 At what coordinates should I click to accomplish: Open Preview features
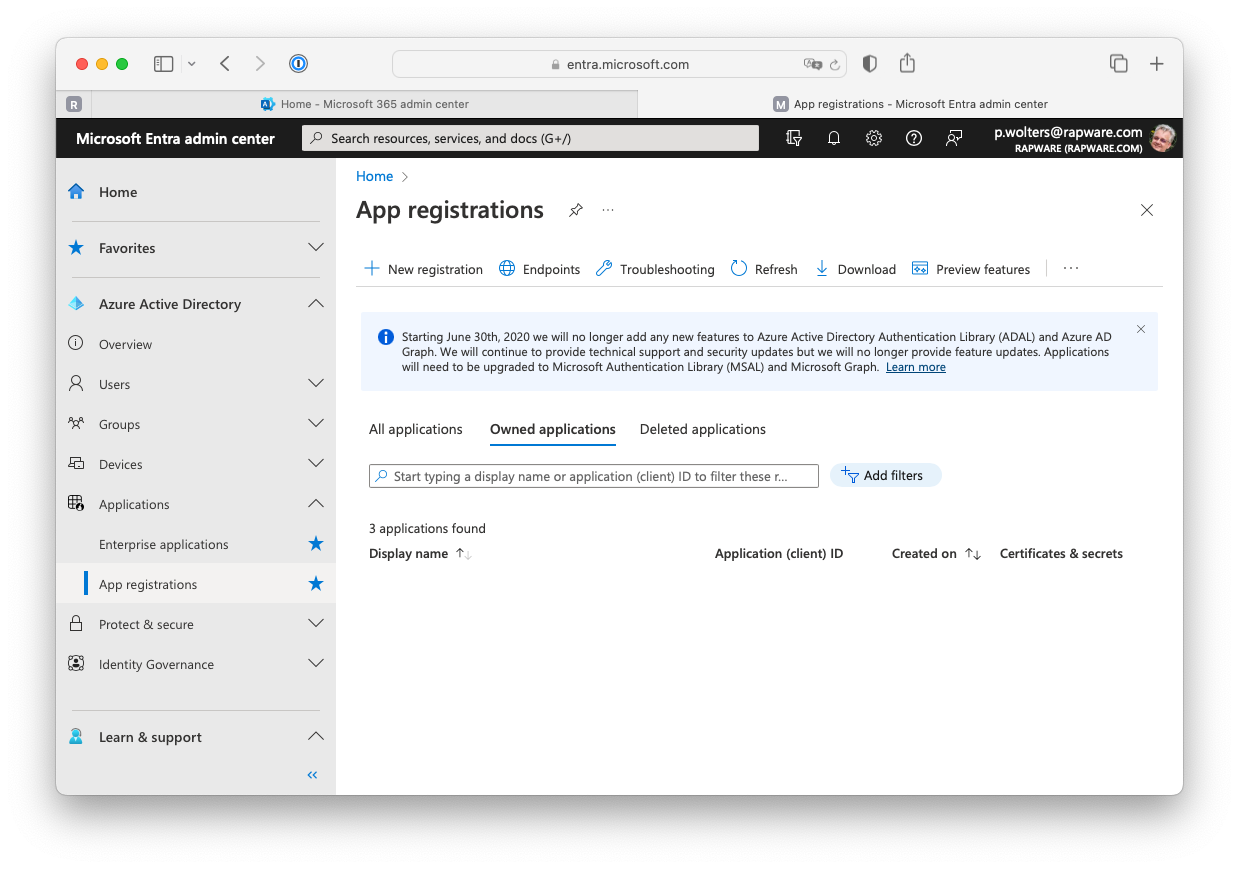tap(971, 269)
